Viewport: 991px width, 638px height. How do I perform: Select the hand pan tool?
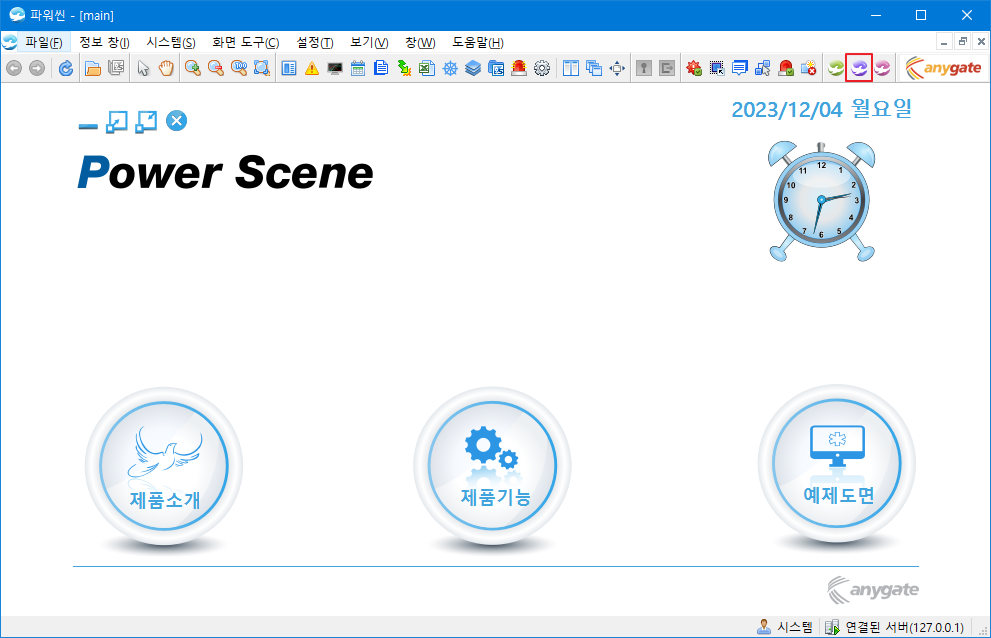[x=166, y=68]
